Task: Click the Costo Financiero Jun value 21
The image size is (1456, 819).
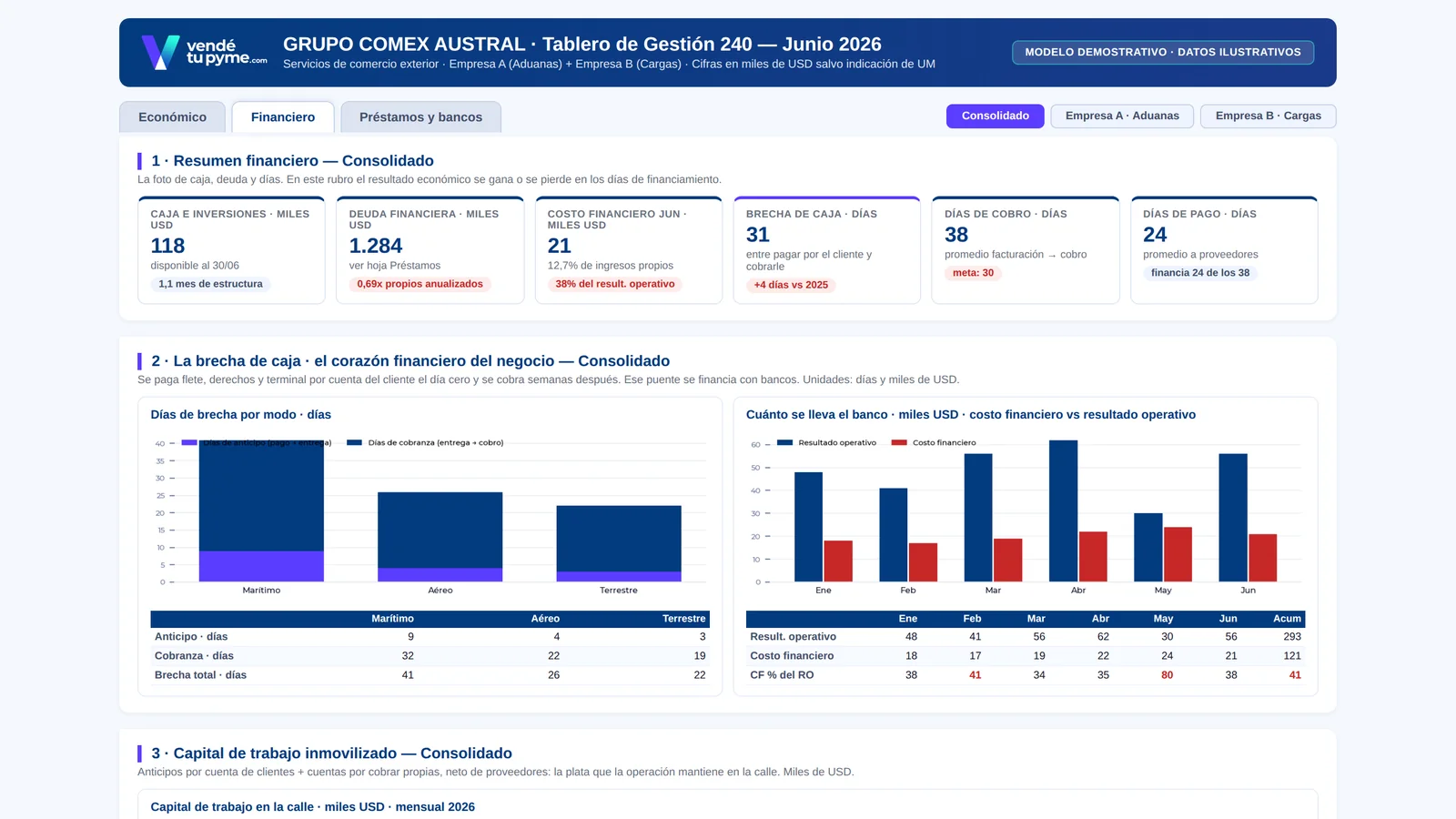Action: (560, 246)
